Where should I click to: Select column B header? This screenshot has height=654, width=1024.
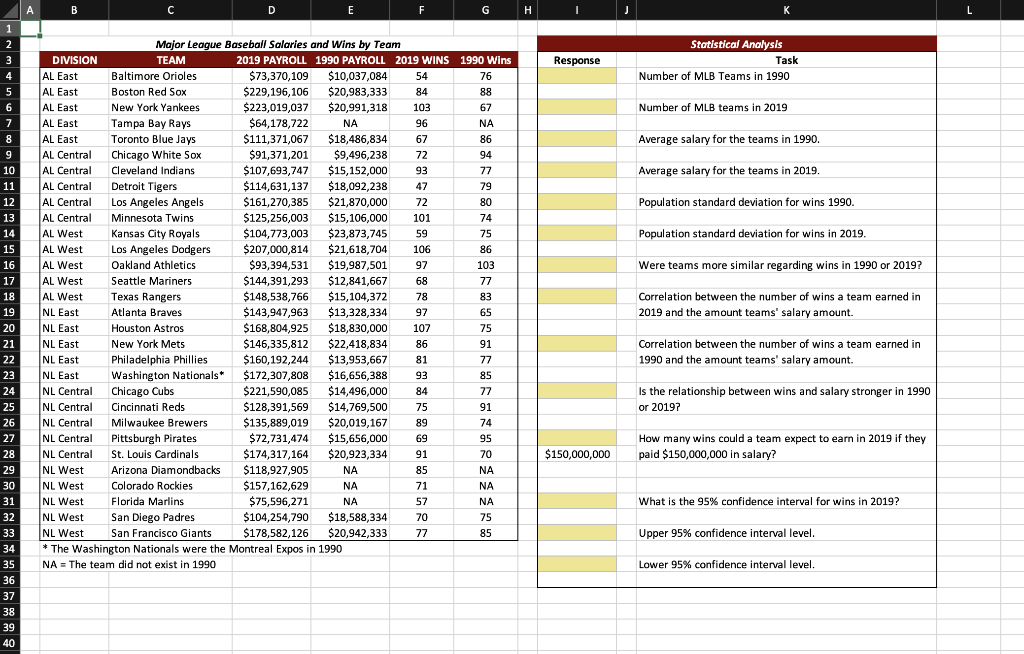point(74,10)
